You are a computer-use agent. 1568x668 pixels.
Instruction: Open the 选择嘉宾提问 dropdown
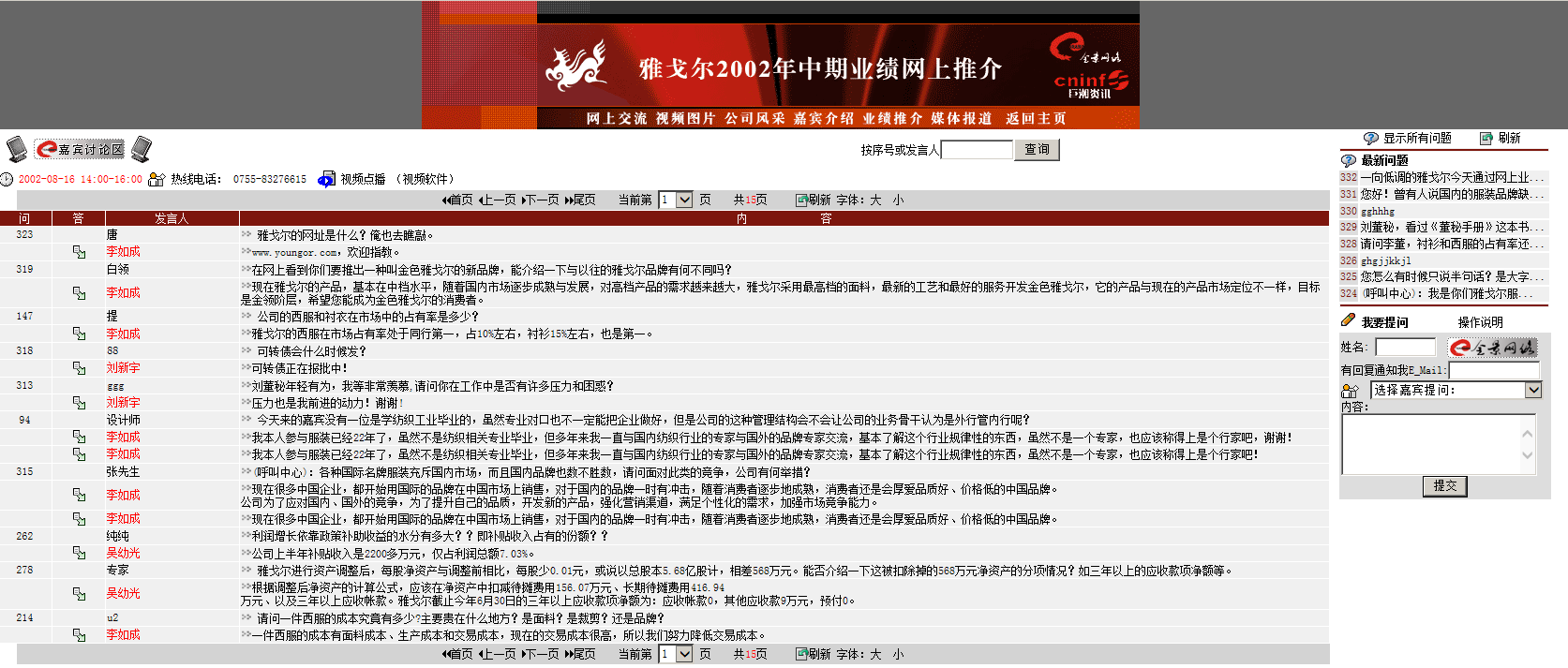tap(1456, 390)
